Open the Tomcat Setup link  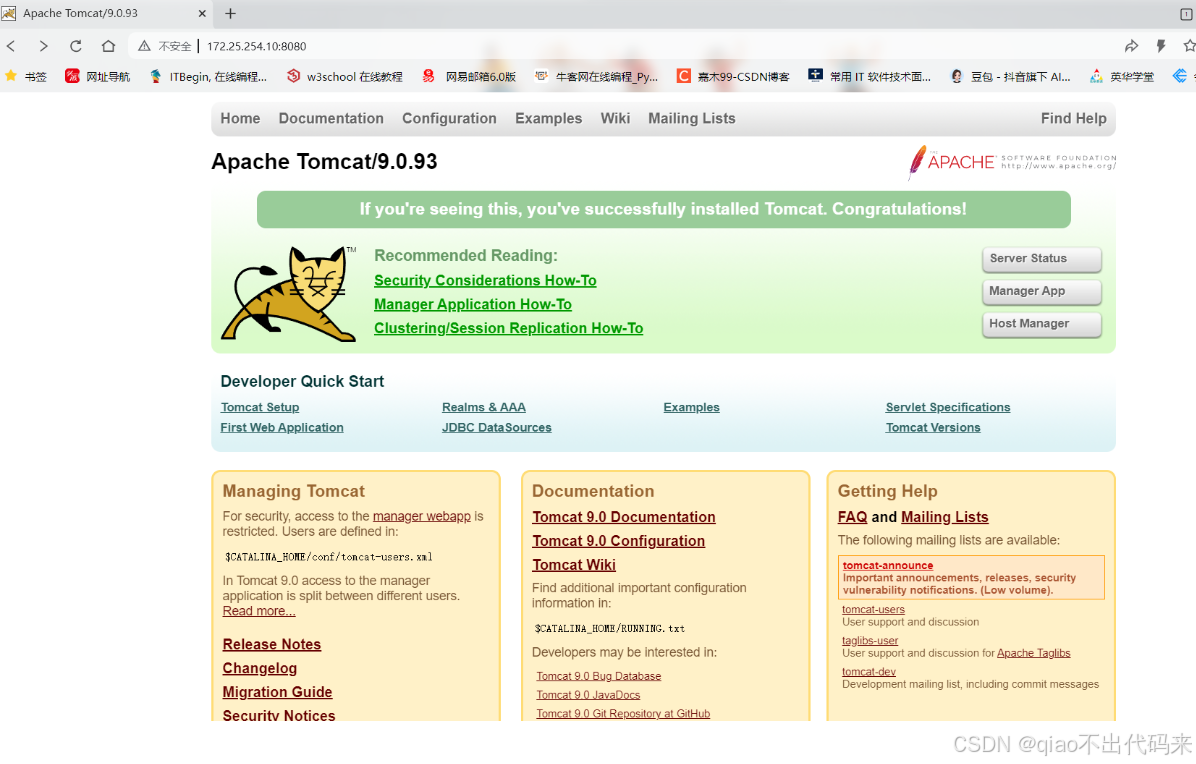(260, 407)
